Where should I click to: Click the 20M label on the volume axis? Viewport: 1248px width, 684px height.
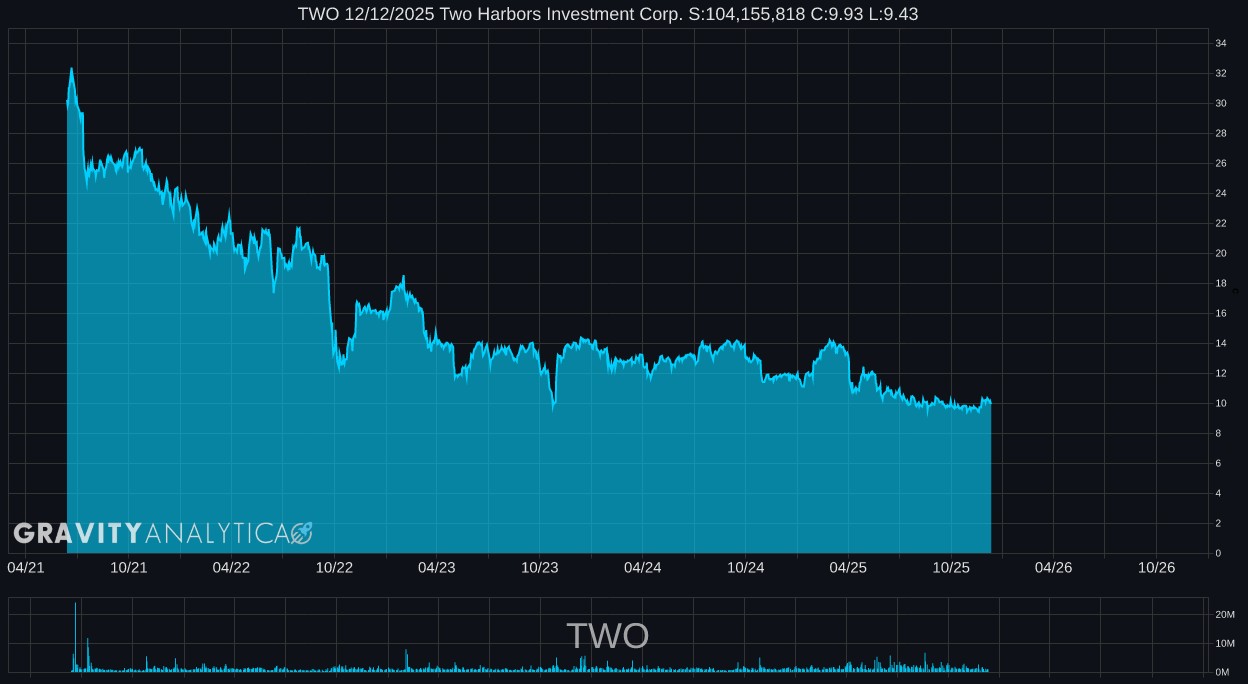(x=1223, y=615)
